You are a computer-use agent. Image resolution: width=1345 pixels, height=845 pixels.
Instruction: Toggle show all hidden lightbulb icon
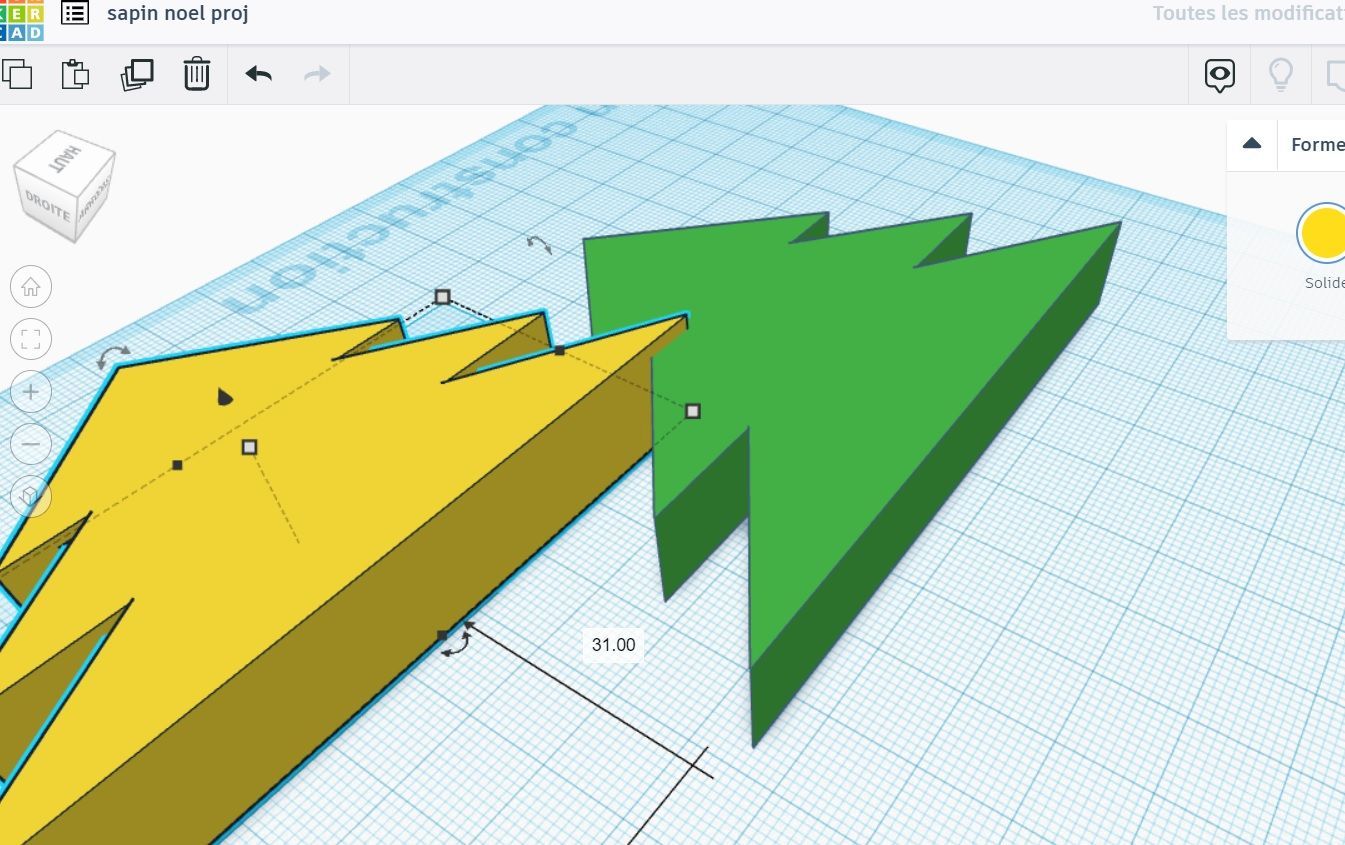1280,75
